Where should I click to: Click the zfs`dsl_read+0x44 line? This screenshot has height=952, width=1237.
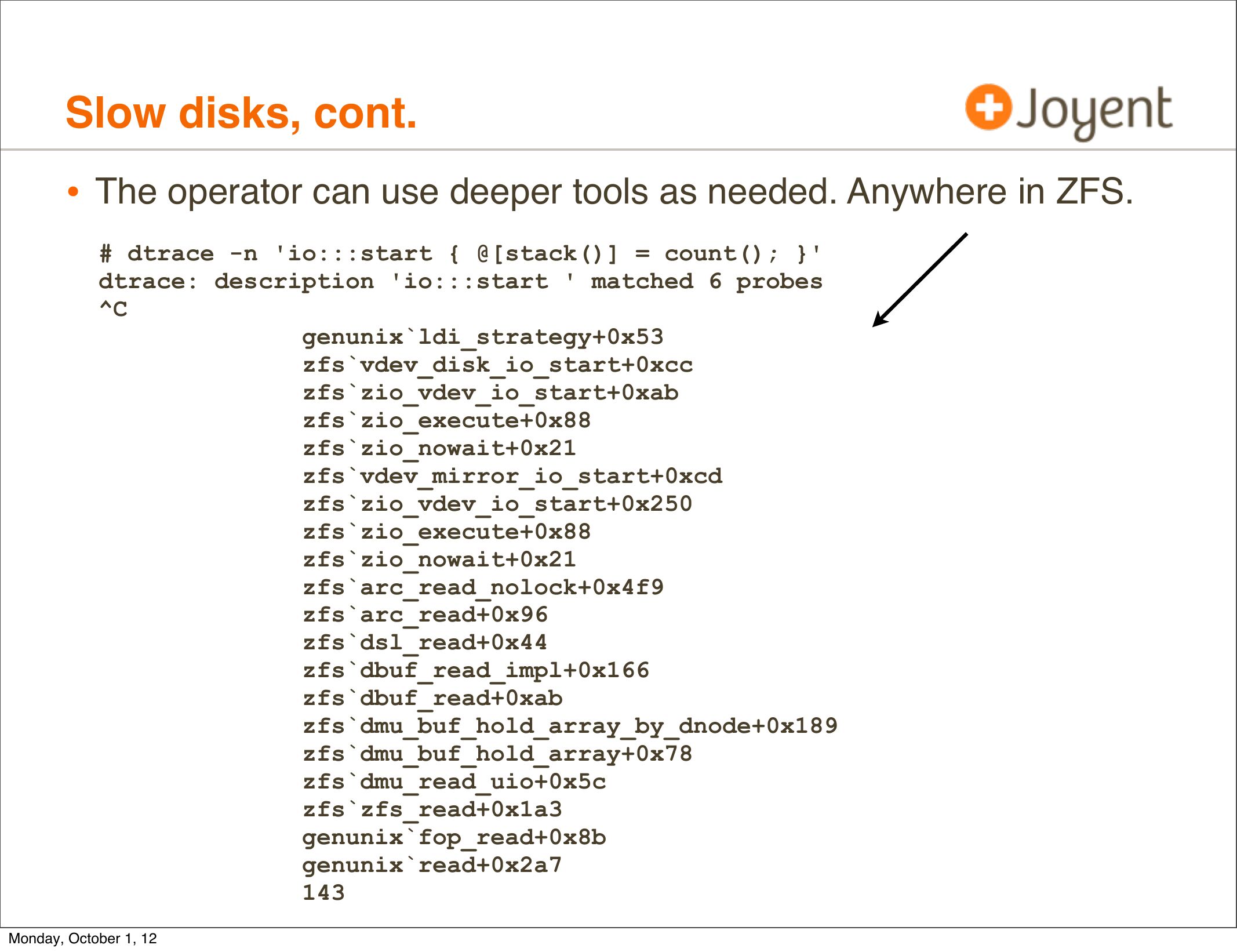click(x=424, y=642)
